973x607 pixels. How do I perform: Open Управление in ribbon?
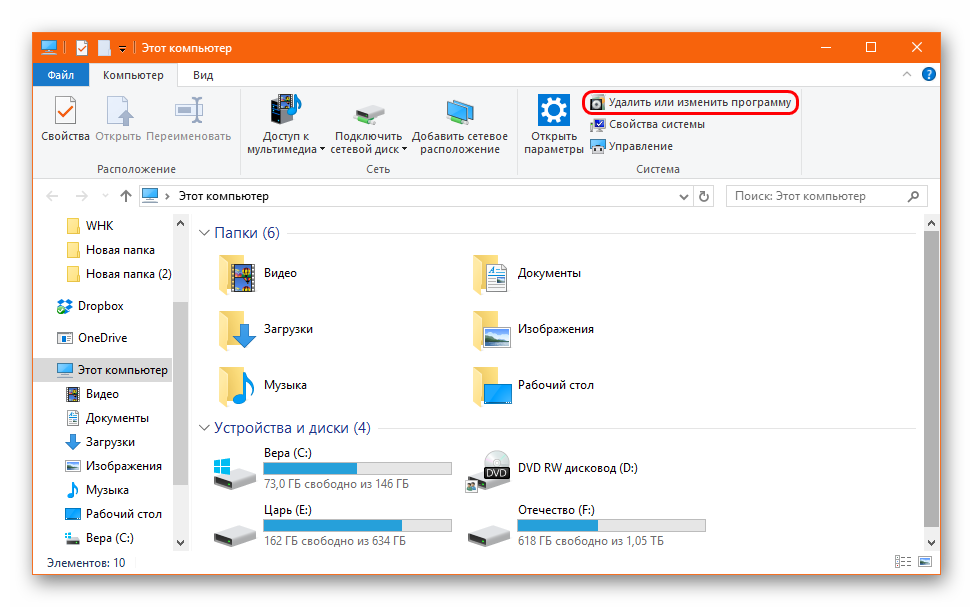coord(640,146)
